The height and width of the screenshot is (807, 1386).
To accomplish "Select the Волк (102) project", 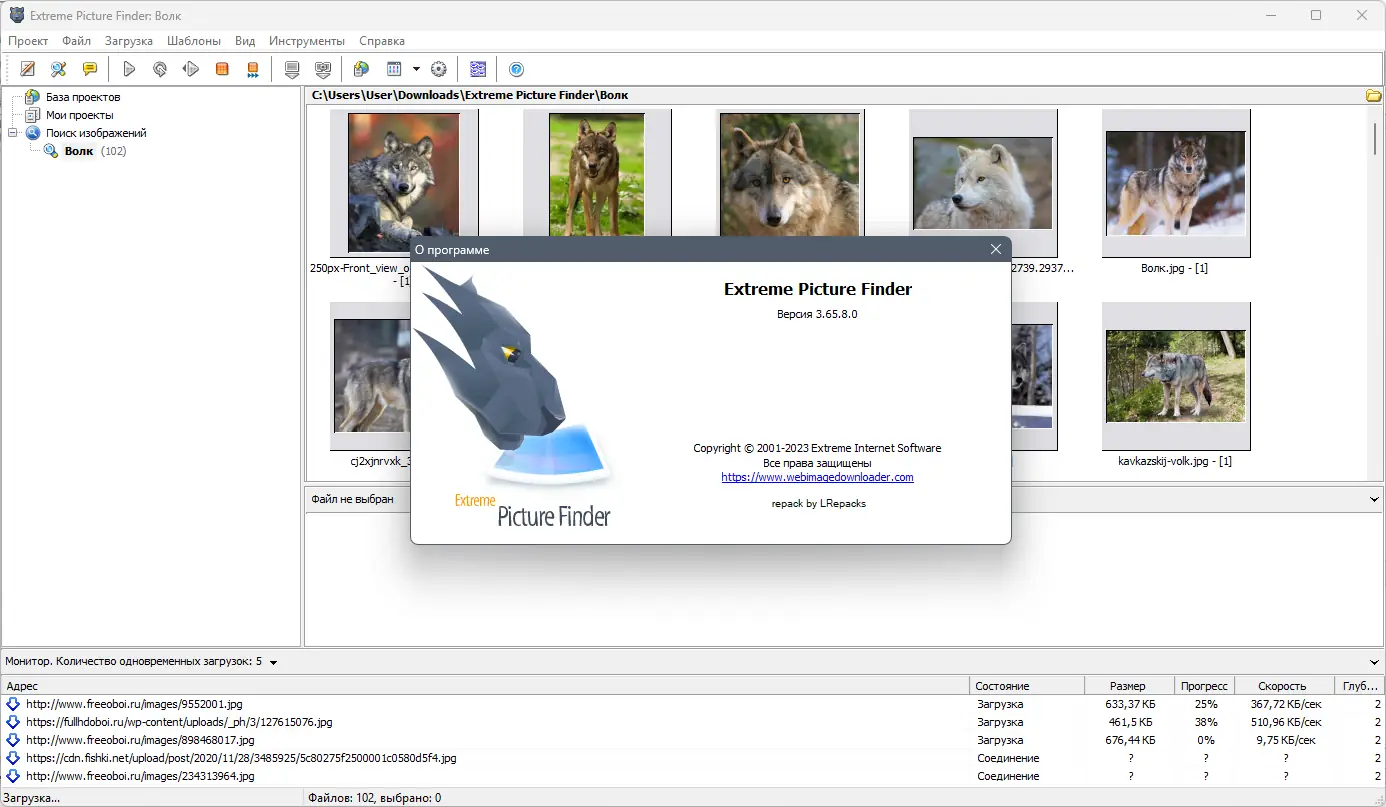I will (x=95, y=151).
